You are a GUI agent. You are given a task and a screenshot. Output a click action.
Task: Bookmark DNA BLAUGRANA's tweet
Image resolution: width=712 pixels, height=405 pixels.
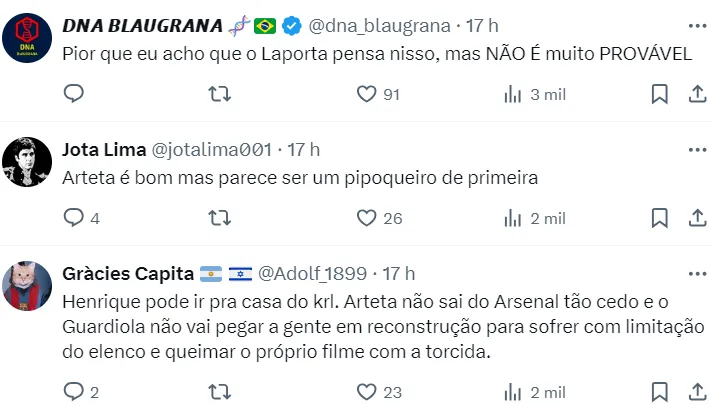660,94
